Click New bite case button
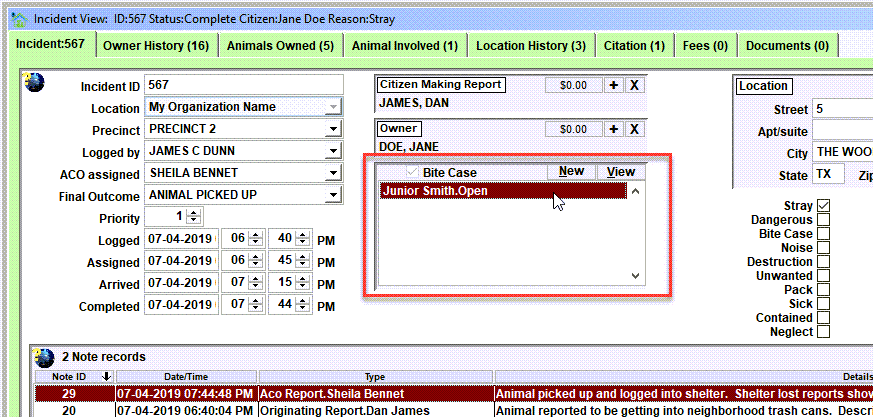 point(571,172)
